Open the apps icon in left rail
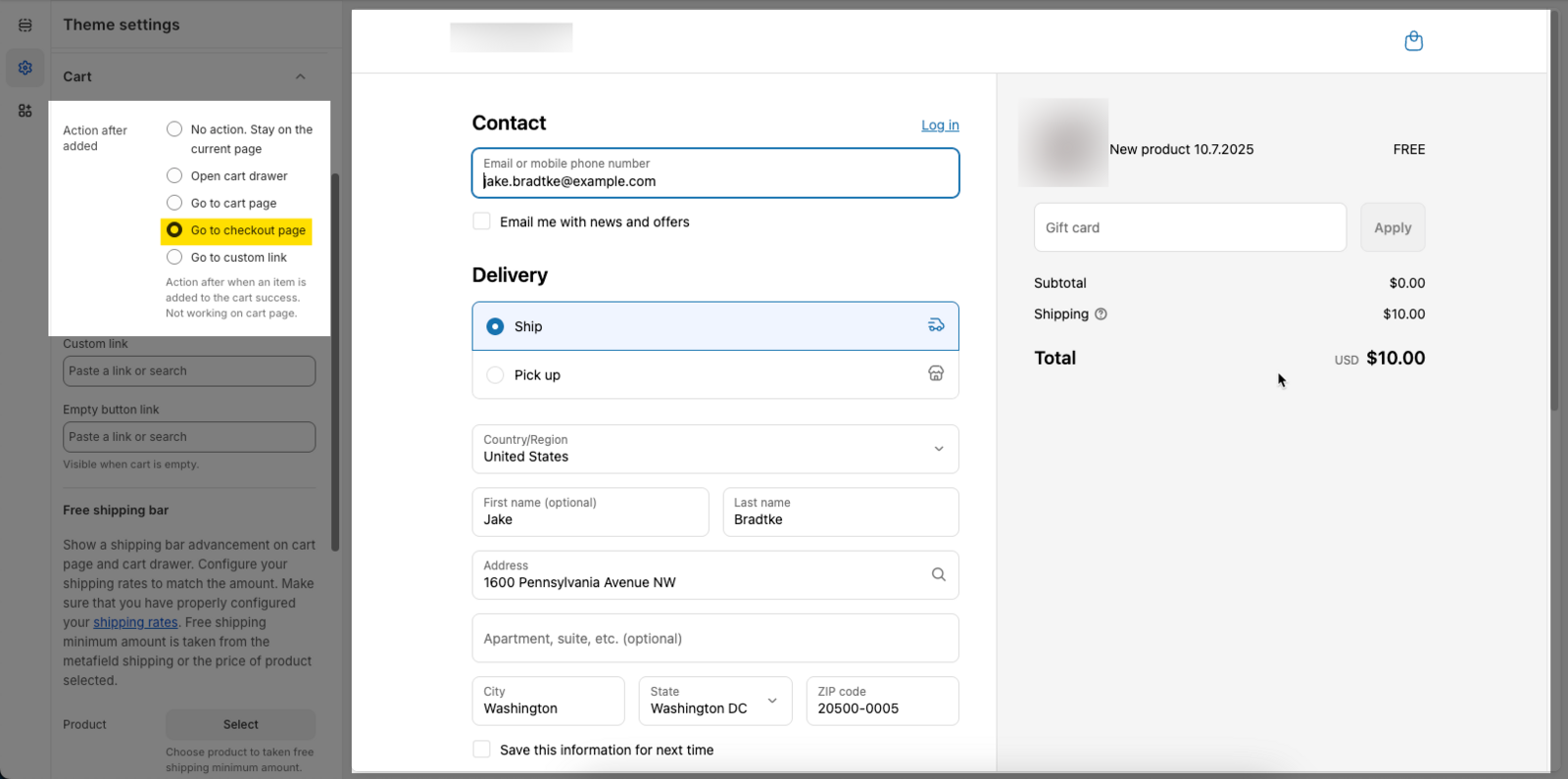The height and width of the screenshot is (779, 1568). (x=25, y=111)
